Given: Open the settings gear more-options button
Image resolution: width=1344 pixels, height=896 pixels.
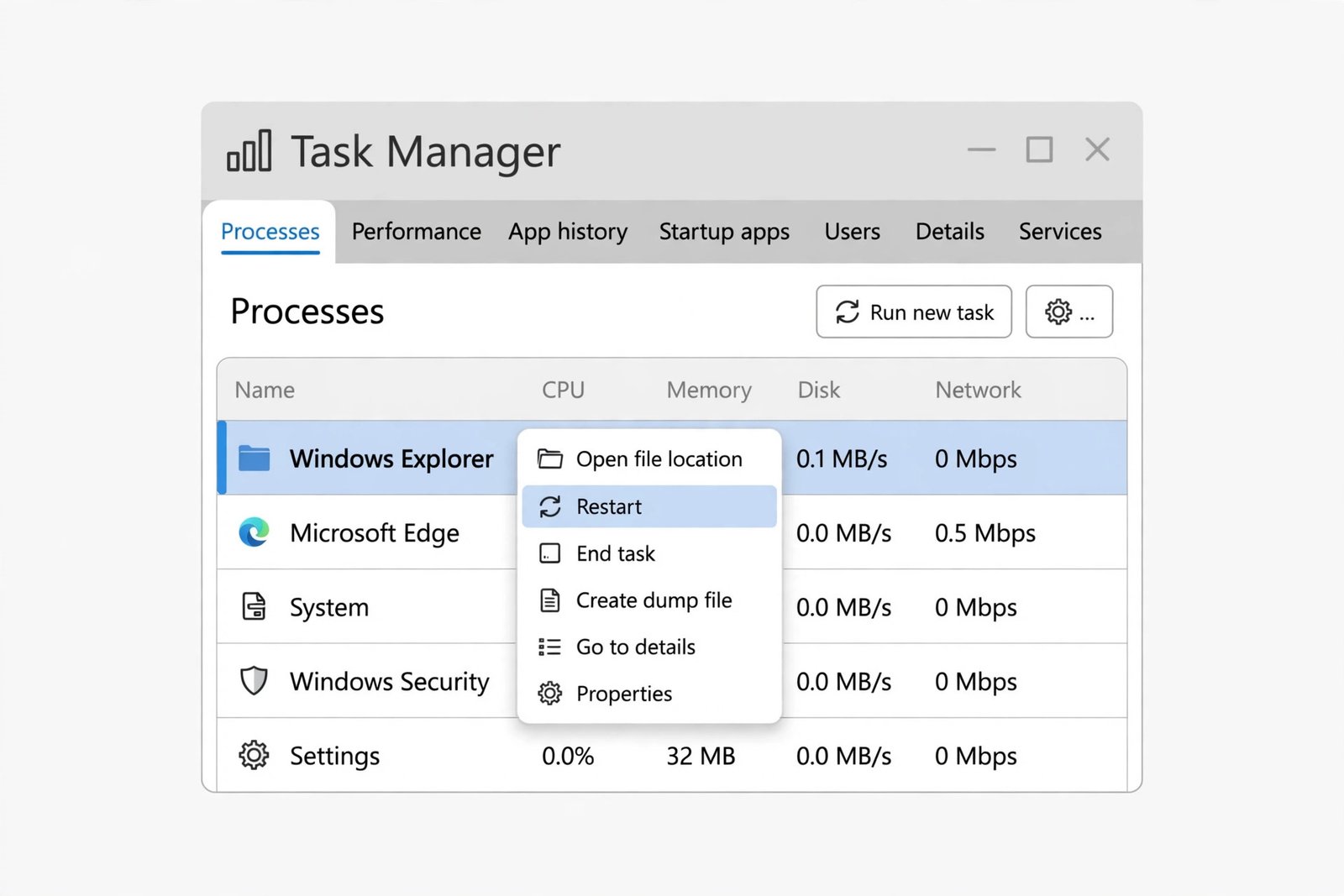Looking at the screenshot, I should [1069, 312].
